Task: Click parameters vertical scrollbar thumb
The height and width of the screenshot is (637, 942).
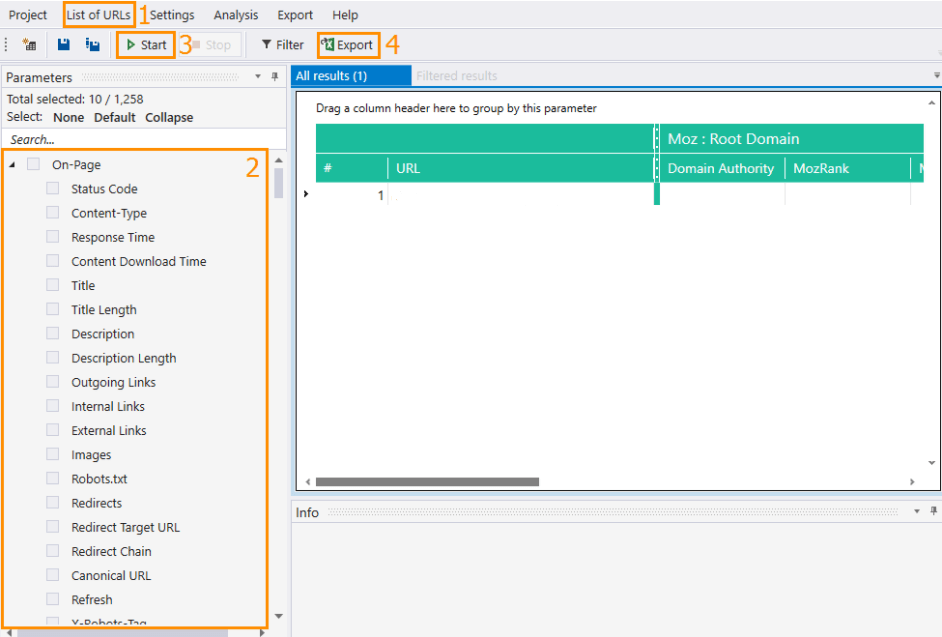Action: coord(278,183)
